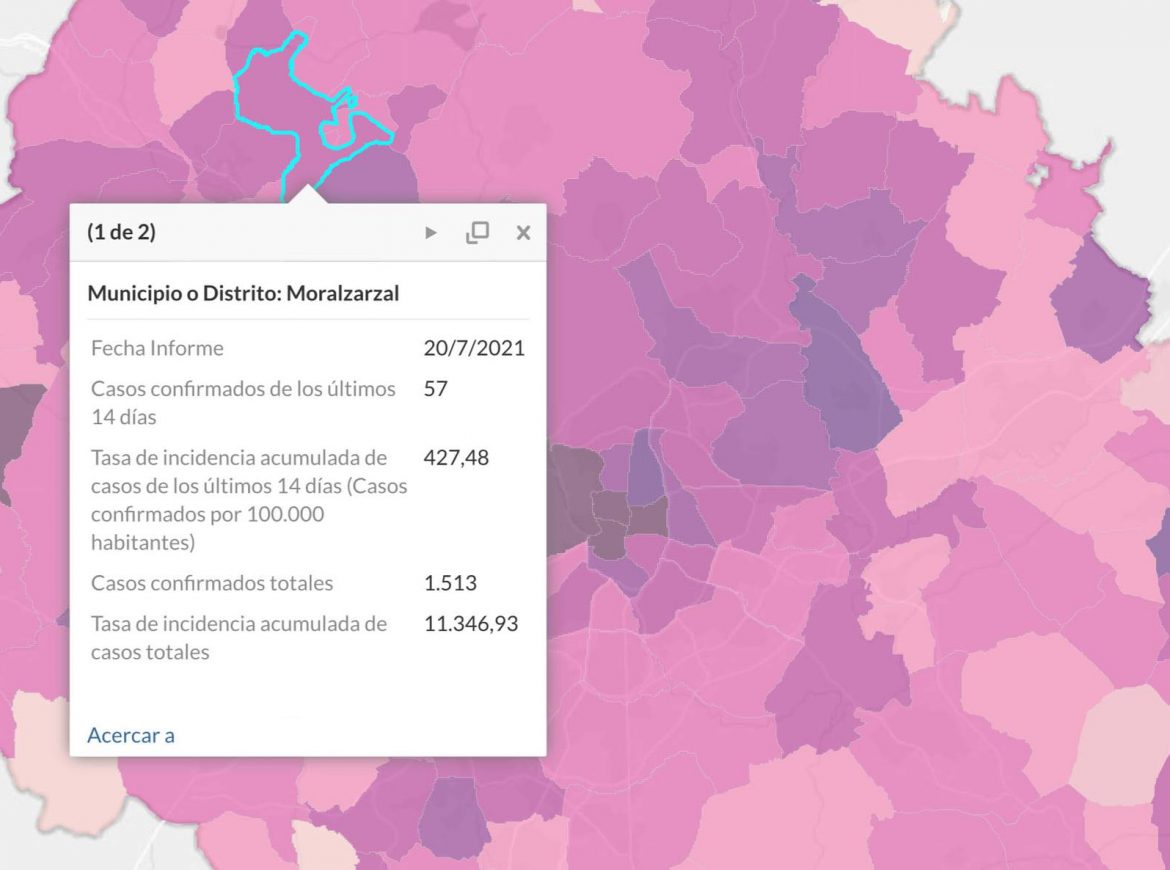
Task: Select the '(1 de 2)' feature counter
Action: (x=122, y=231)
